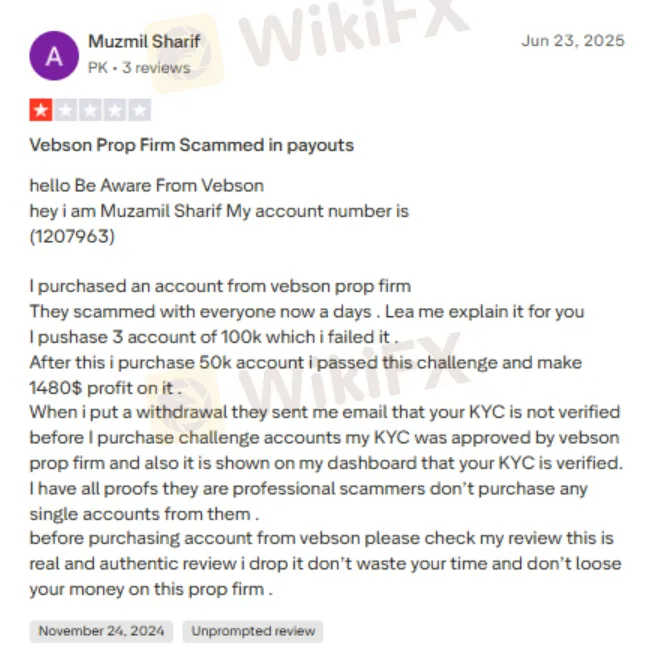Click the Unprompted review label tag
The image size is (649, 667).
click(x=253, y=631)
